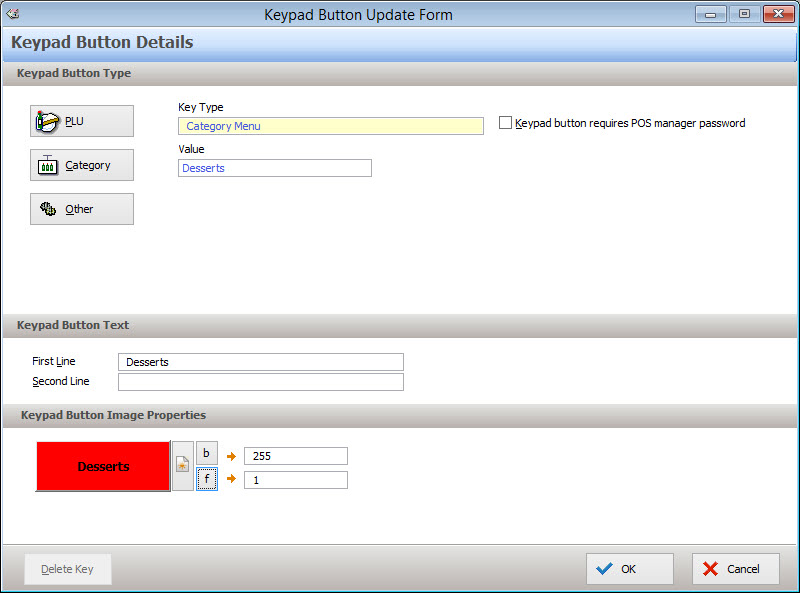Select the Category key type icon
Screen dimensions: 800x593
[x=81, y=164]
